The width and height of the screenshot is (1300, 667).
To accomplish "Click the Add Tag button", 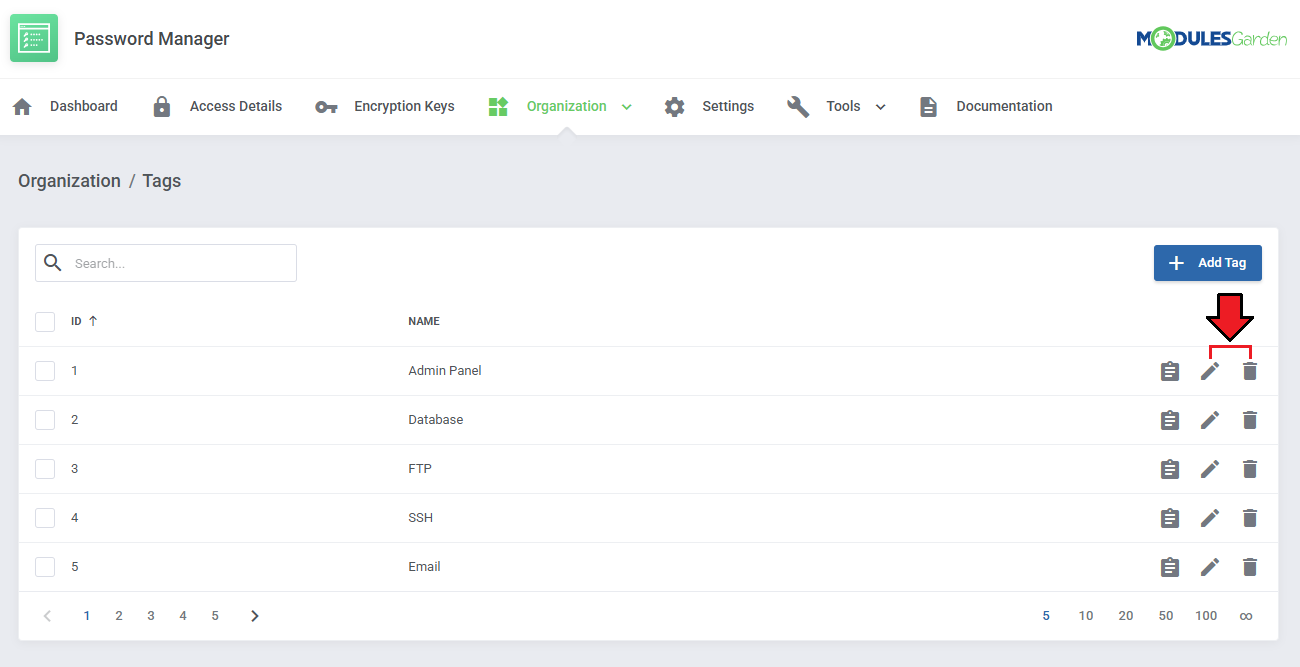I will click(1208, 263).
